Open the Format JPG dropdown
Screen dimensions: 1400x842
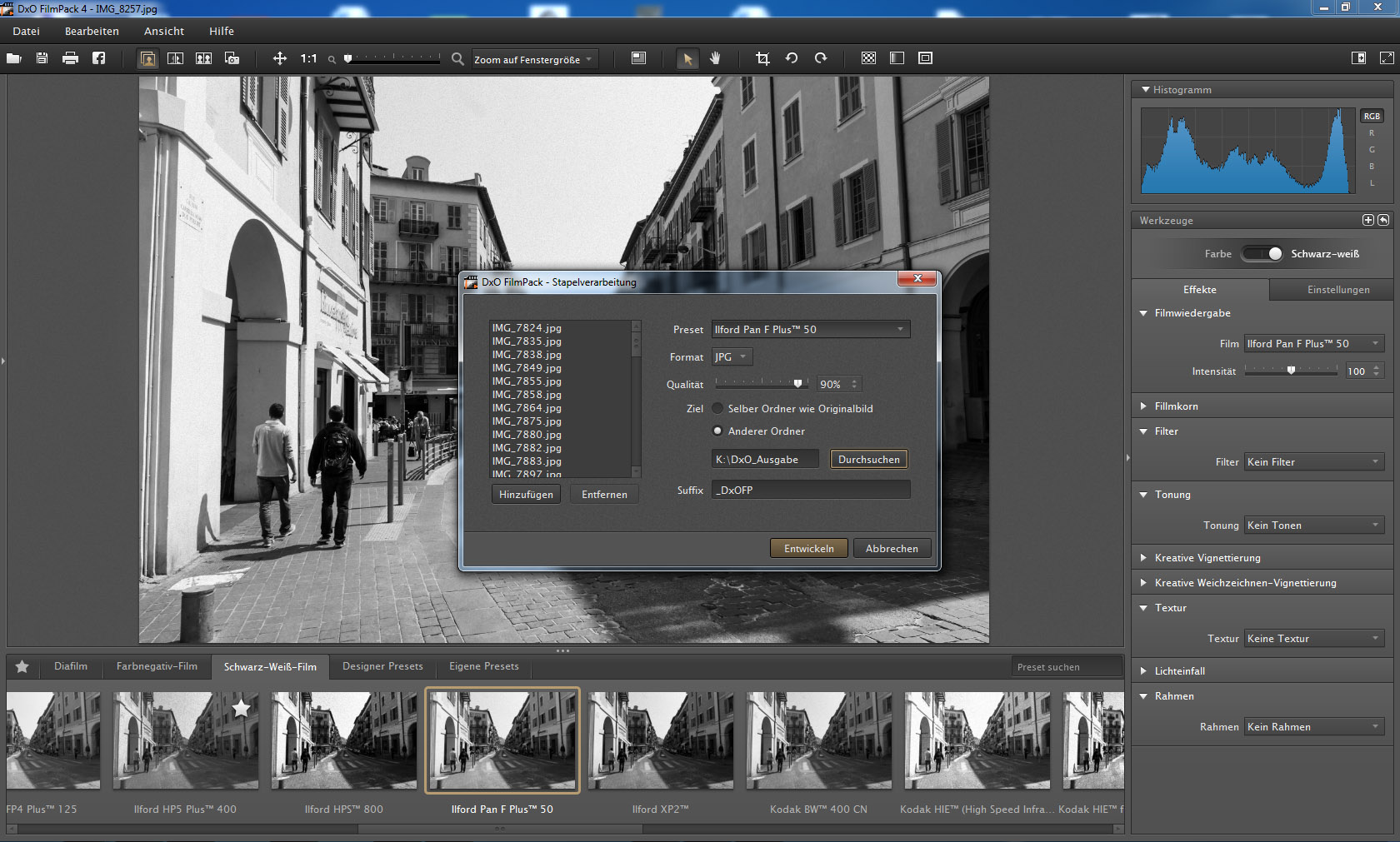pyautogui.click(x=732, y=357)
